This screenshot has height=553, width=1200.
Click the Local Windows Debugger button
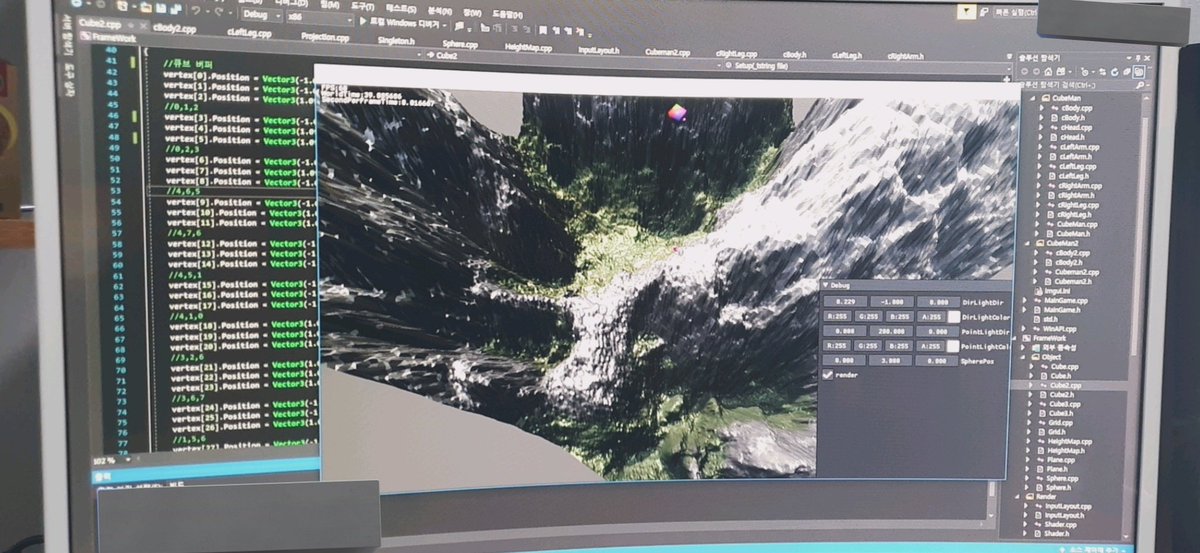(x=403, y=22)
